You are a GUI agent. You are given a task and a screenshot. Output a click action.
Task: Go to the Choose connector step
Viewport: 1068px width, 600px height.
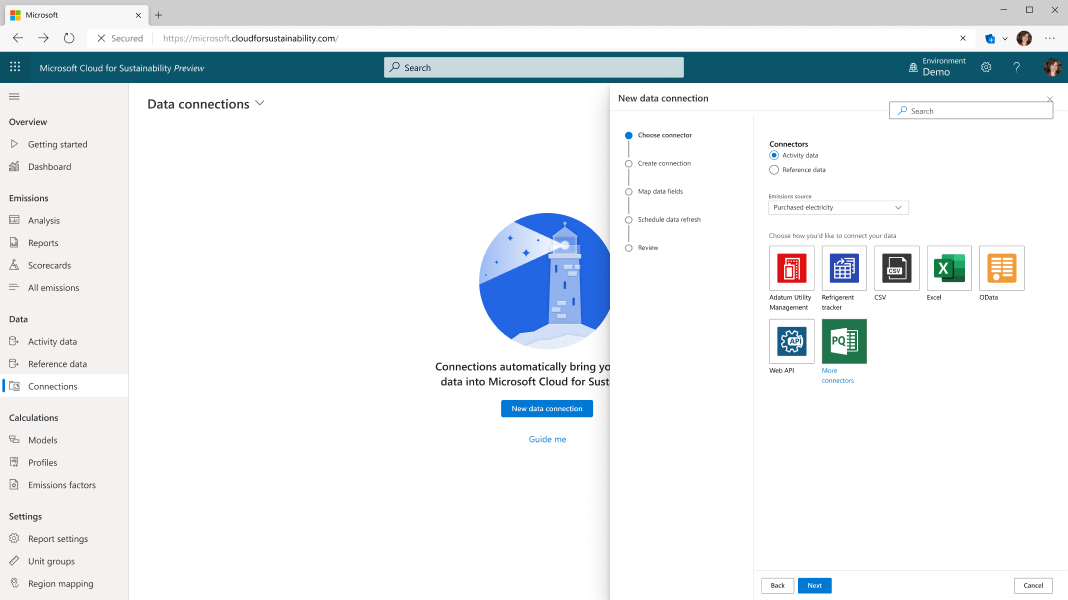pos(664,136)
